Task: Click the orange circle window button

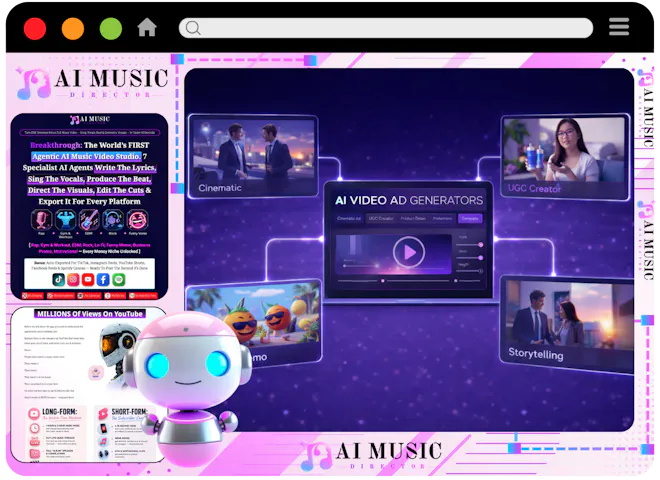Action: (73, 29)
